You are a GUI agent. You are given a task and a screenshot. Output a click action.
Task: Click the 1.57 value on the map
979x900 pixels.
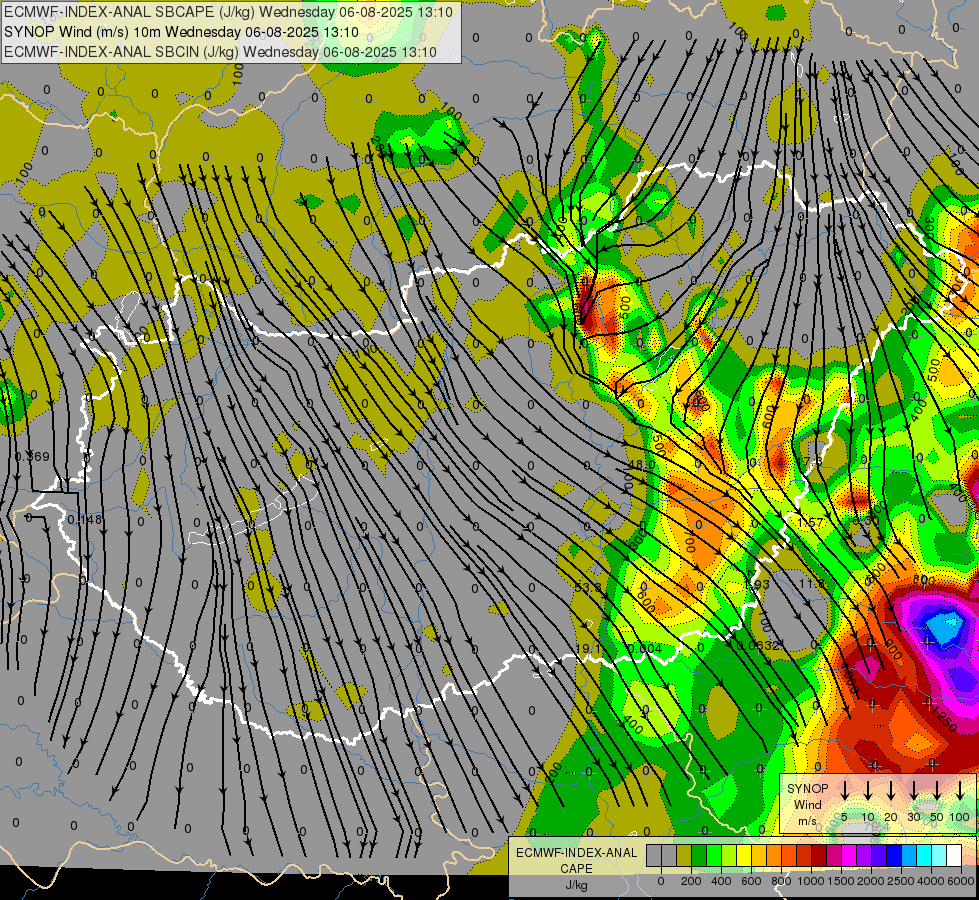tap(811, 522)
